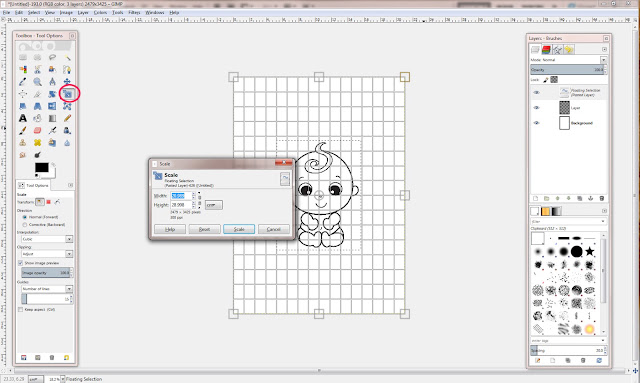Viewport: 640px width, 383px height.
Task: Select the Scale tool circled in red
Action: 67,94
